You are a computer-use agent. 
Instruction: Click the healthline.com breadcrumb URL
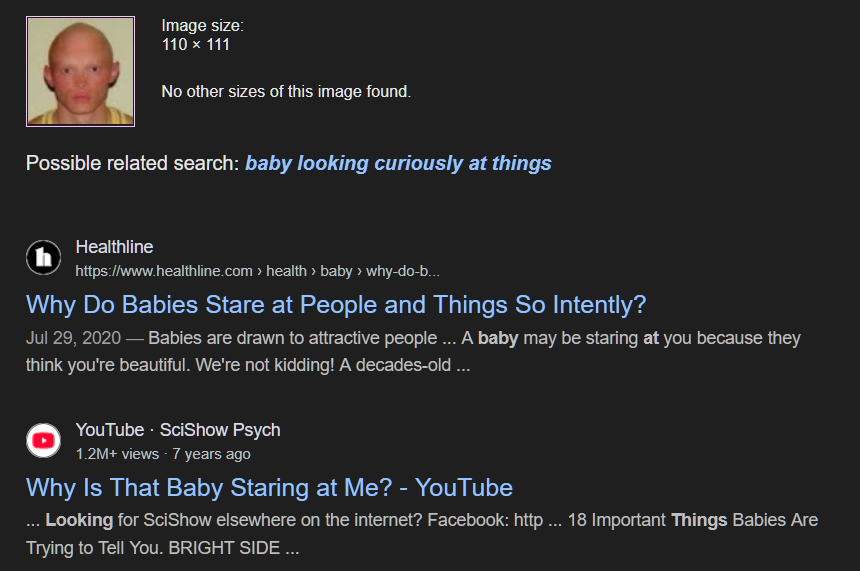click(x=257, y=271)
